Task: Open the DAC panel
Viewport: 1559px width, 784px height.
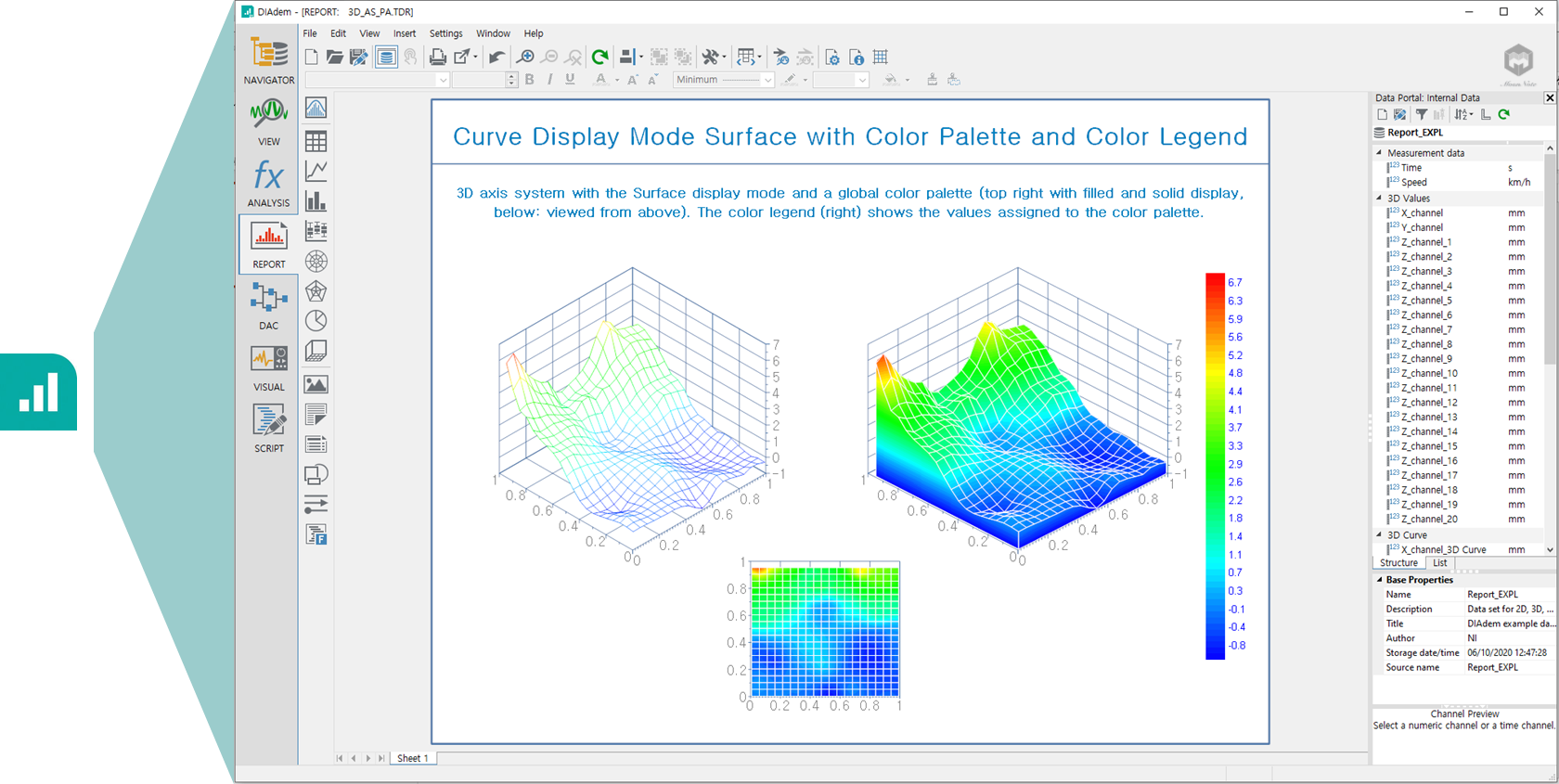Action: [x=268, y=306]
